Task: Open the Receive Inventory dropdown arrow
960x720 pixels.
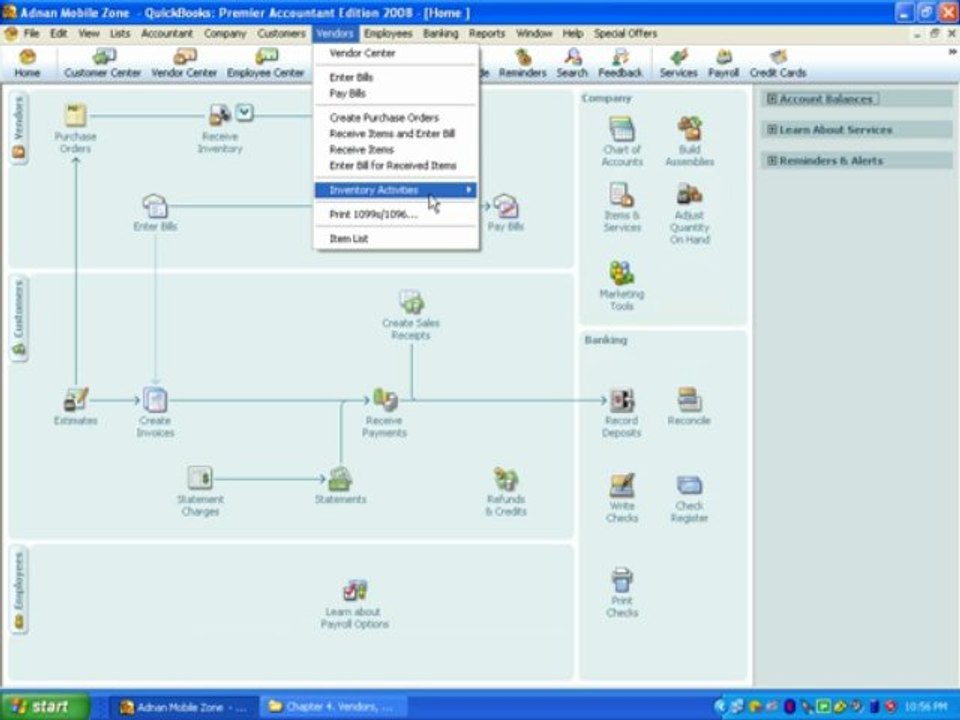Action: [x=244, y=112]
